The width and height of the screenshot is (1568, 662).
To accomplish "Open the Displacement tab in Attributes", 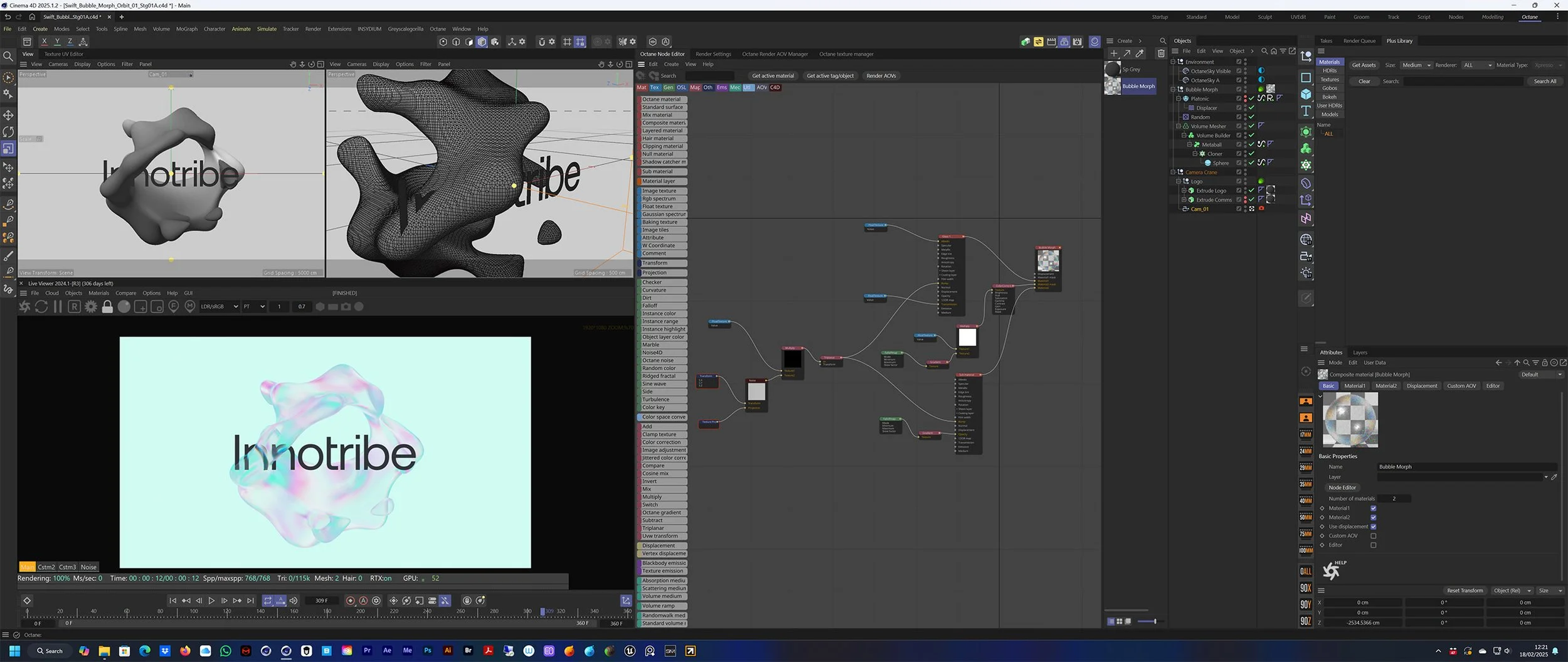I will [1421, 386].
